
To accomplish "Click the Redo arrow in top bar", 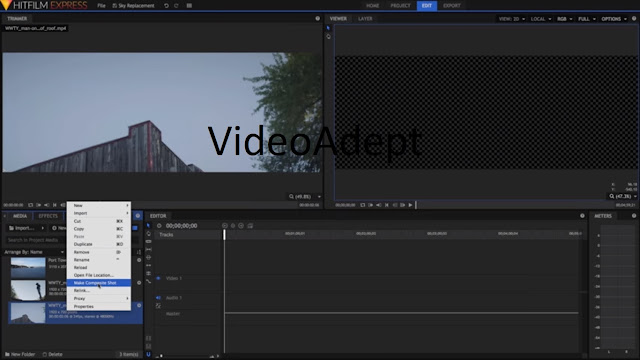I will (x=176, y=6).
